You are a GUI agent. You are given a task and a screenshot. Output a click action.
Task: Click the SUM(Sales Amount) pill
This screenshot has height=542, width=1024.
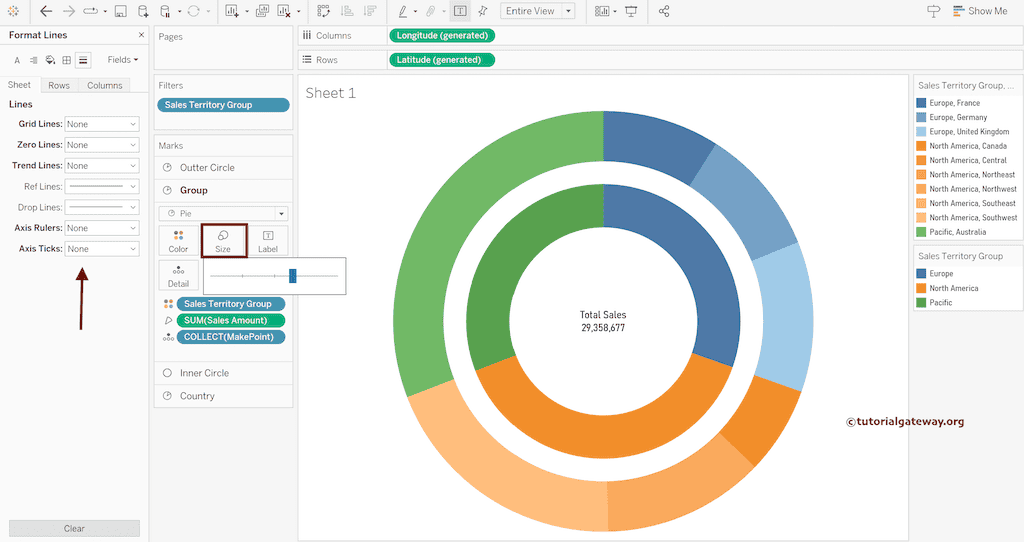231,321
